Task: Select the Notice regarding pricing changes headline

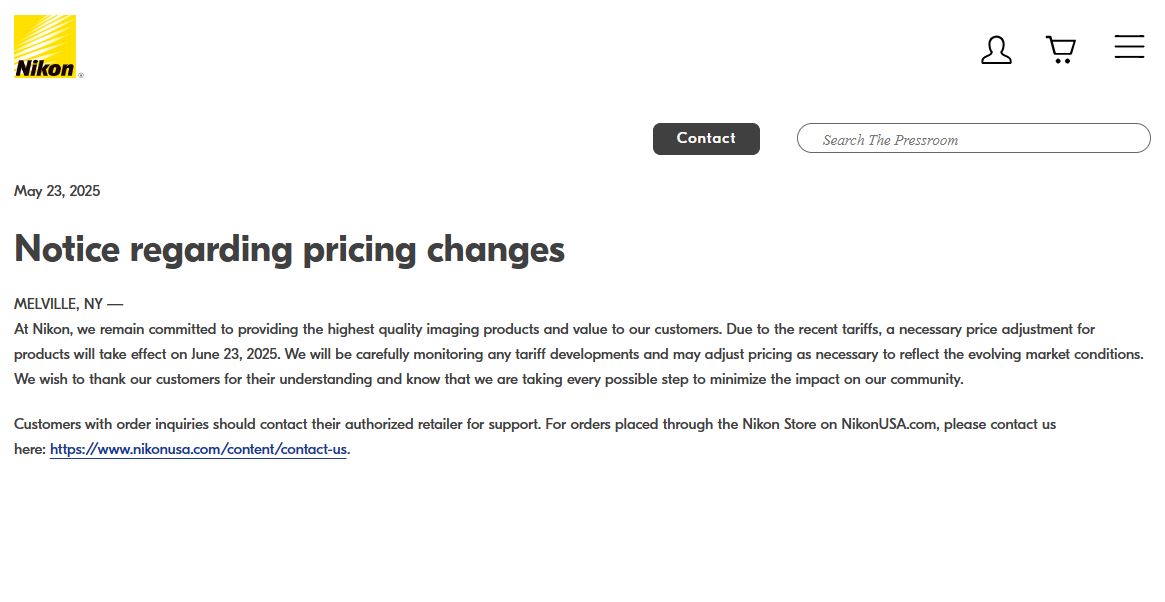Action: tap(289, 249)
